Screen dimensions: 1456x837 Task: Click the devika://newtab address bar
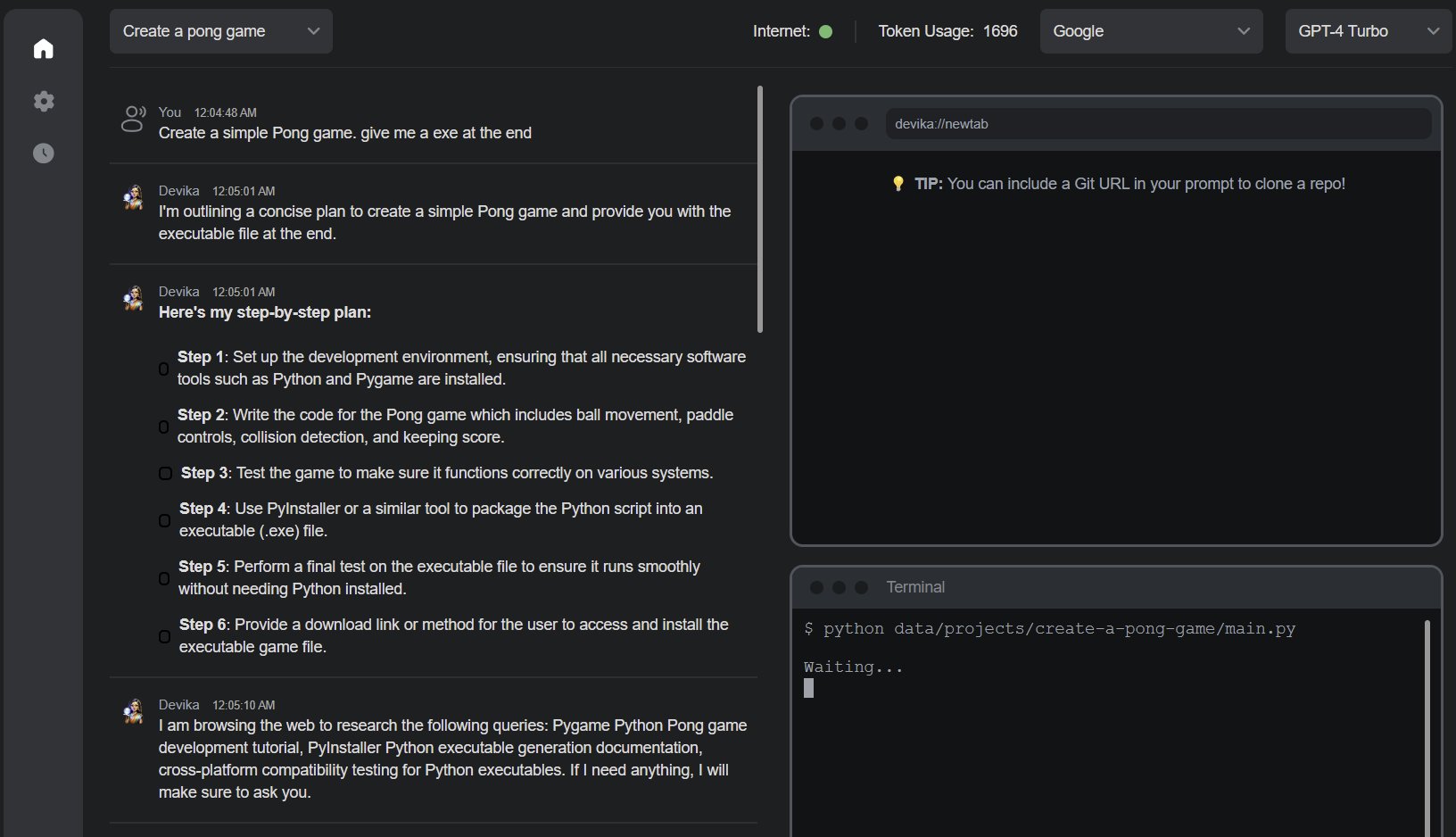[1158, 124]
